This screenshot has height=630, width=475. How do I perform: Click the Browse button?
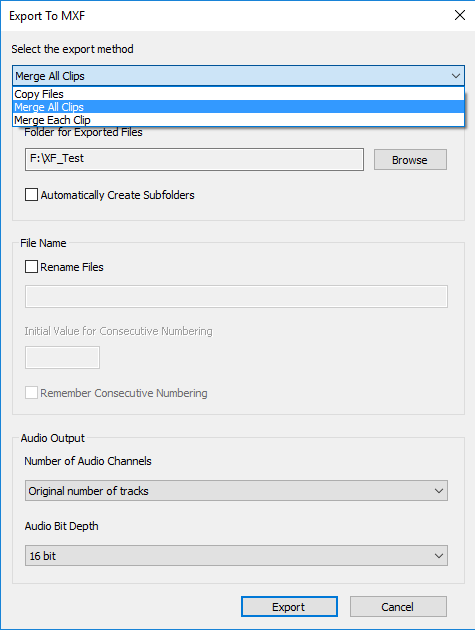(x=410, y=160)
